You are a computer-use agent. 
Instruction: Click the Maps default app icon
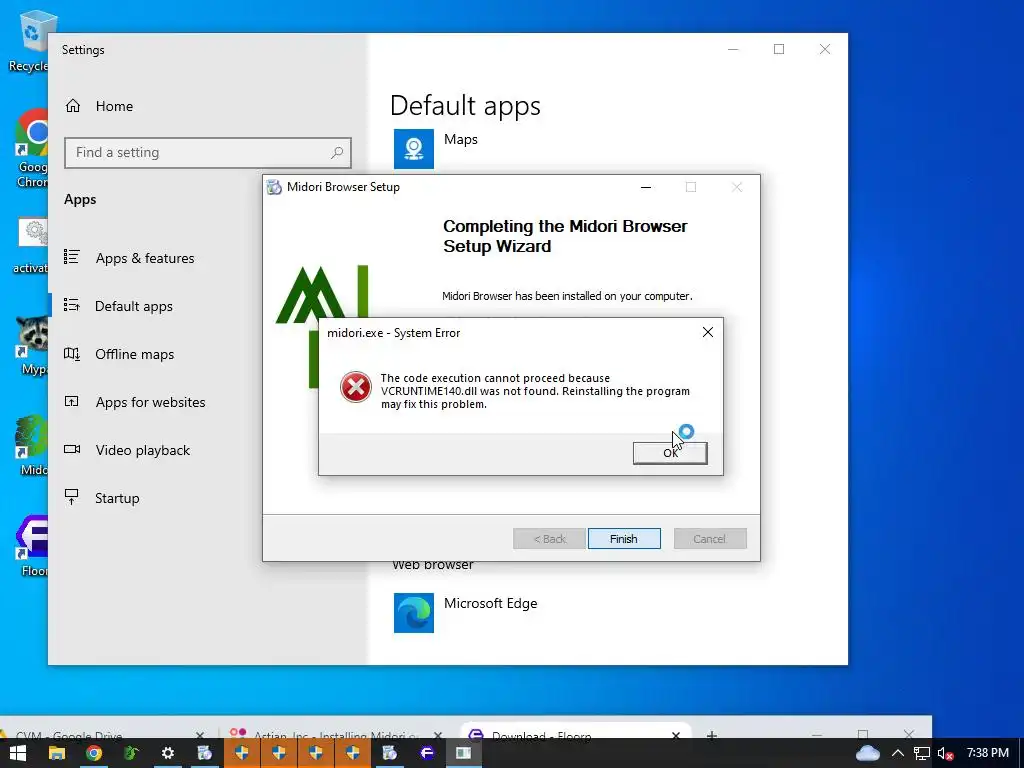coord(413,149)
